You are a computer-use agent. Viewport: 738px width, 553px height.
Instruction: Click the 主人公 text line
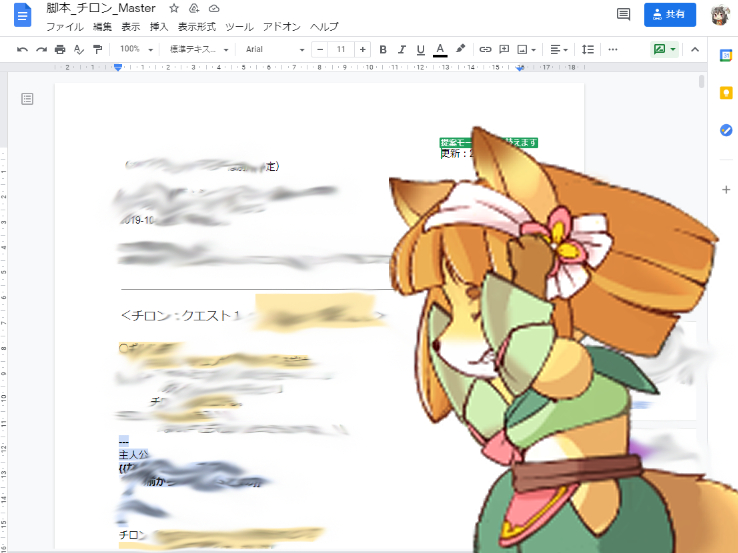[x=133, y=455]
